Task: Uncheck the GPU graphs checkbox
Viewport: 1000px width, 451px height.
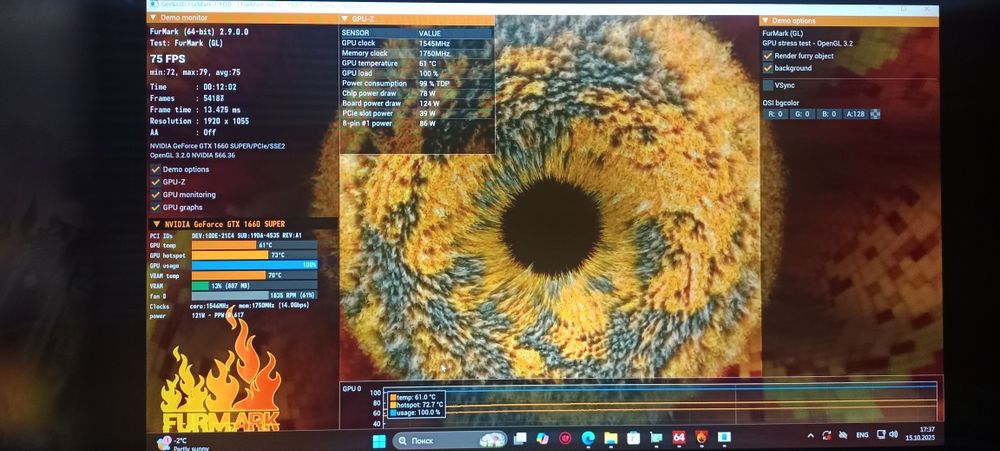Action: coord(156,207)
